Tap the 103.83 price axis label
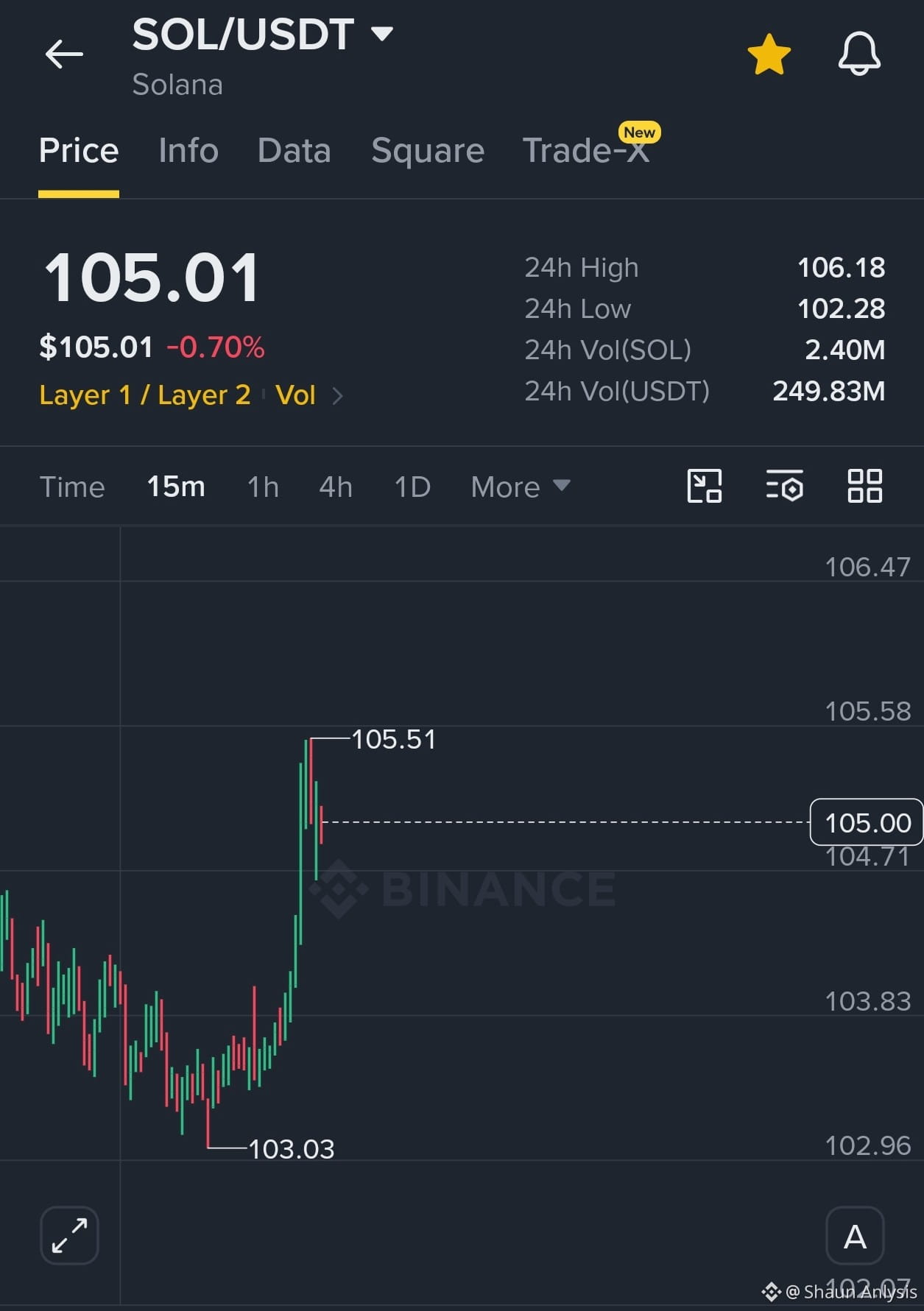The image size is (924, 1311). (x=868, y=1001)
